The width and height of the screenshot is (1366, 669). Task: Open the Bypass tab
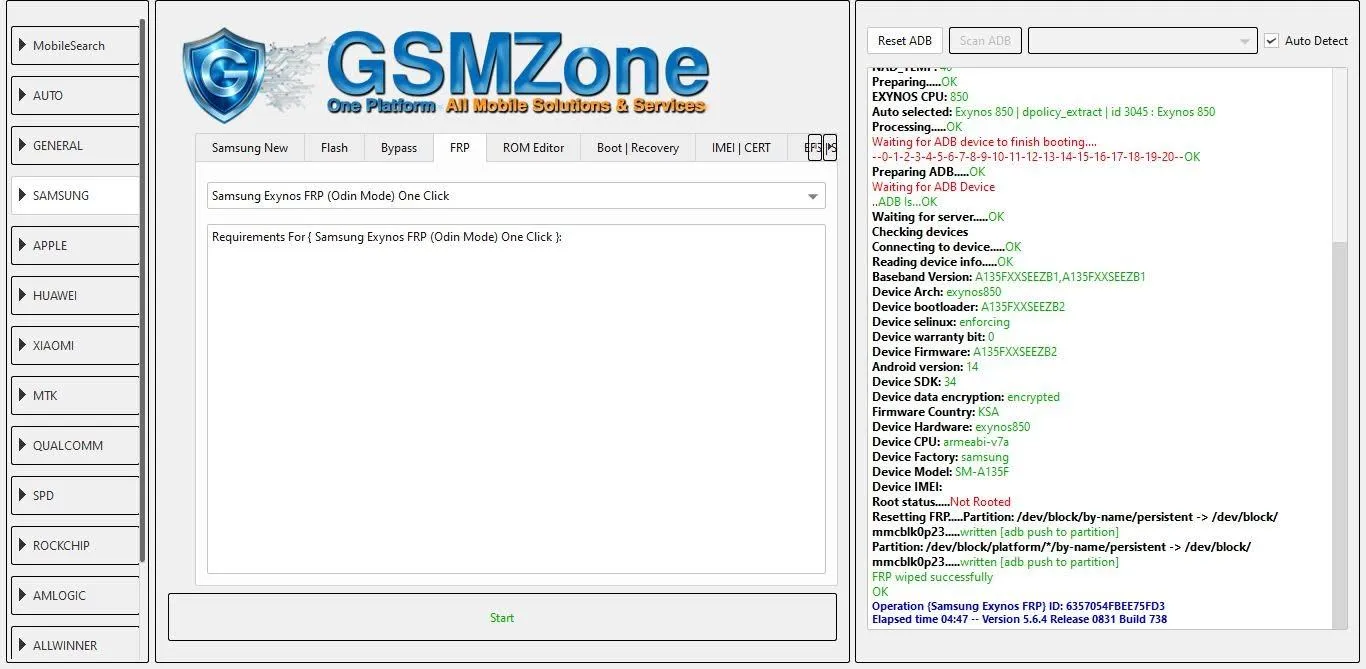pyautogui.click(x=399, y=148)
